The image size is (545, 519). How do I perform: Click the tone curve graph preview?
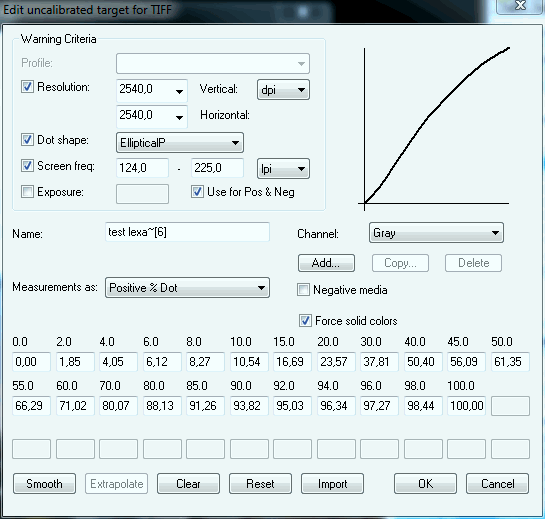coord(434,129)
